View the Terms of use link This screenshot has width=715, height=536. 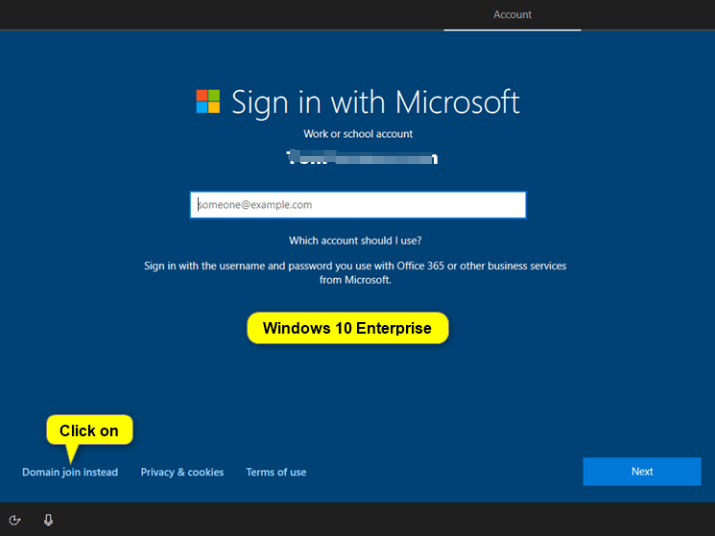click(x=276, y=472)
